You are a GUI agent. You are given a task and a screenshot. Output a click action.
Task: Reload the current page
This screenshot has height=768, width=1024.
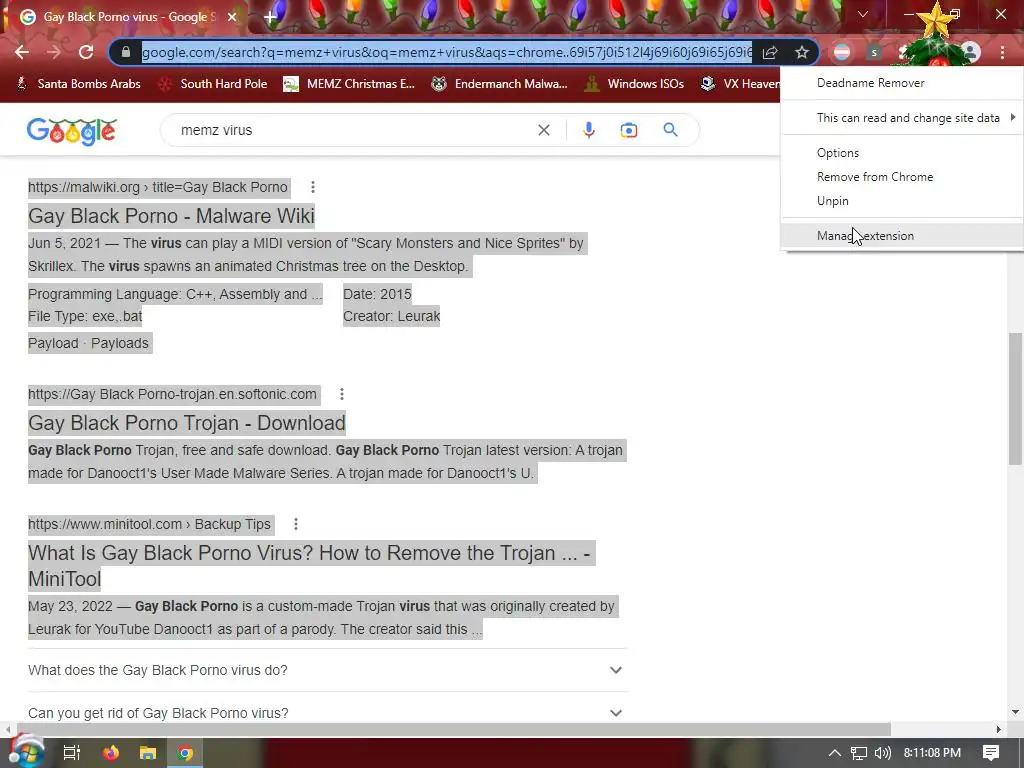coord(86,52)
